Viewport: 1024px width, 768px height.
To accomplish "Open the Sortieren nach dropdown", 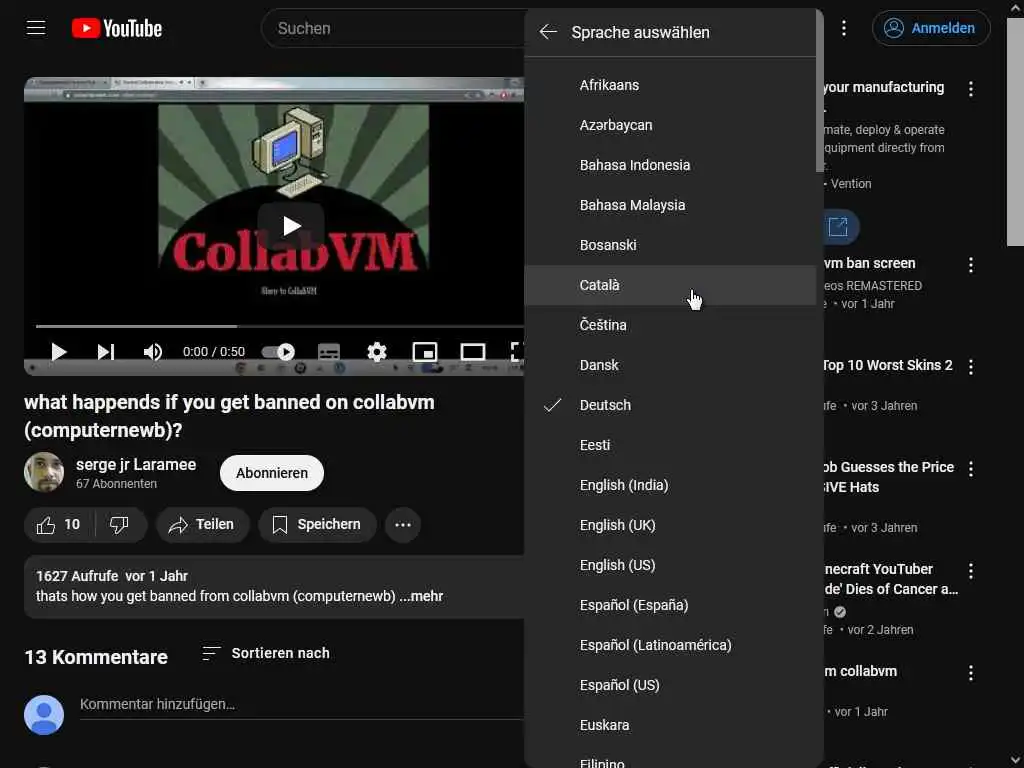I will tap(265, 653).
